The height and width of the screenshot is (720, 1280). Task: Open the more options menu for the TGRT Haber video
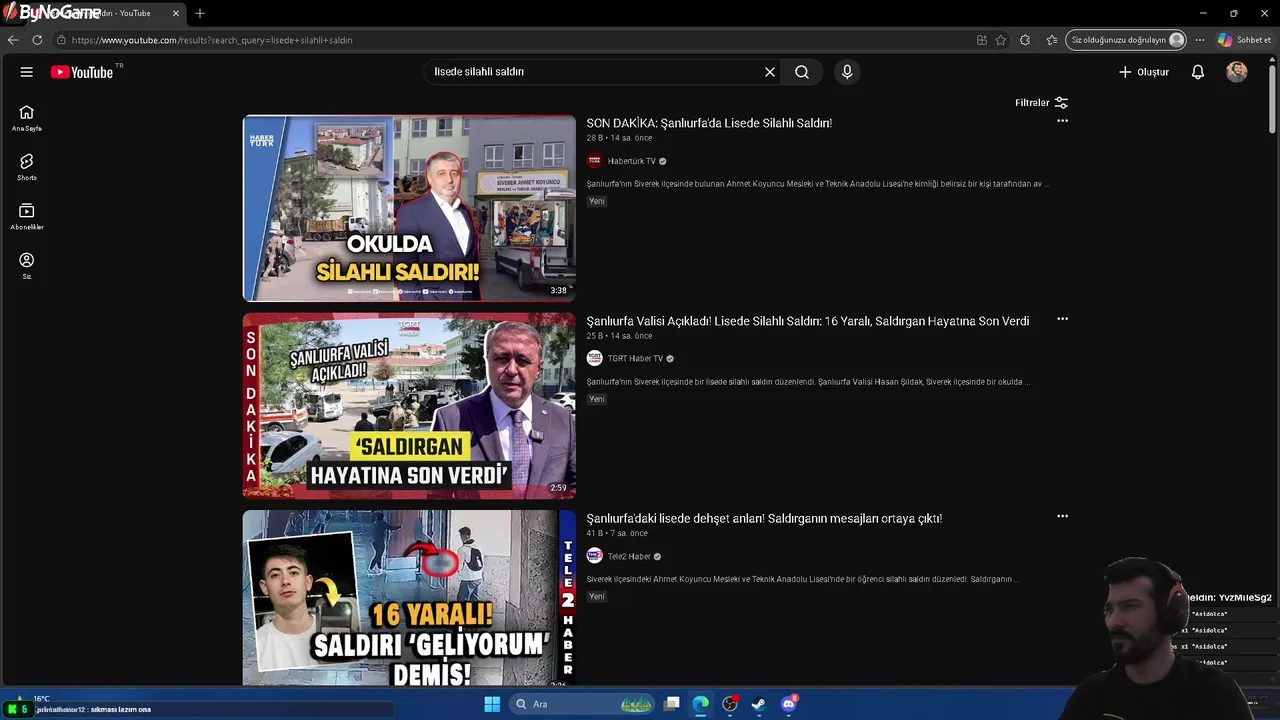coord(1062,319)
